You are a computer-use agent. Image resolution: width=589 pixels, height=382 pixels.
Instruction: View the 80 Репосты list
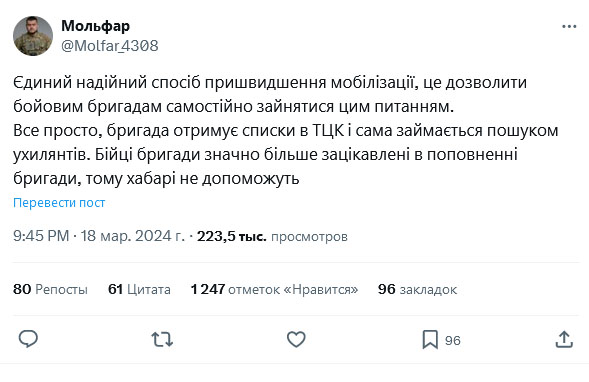tap(50, 289)
